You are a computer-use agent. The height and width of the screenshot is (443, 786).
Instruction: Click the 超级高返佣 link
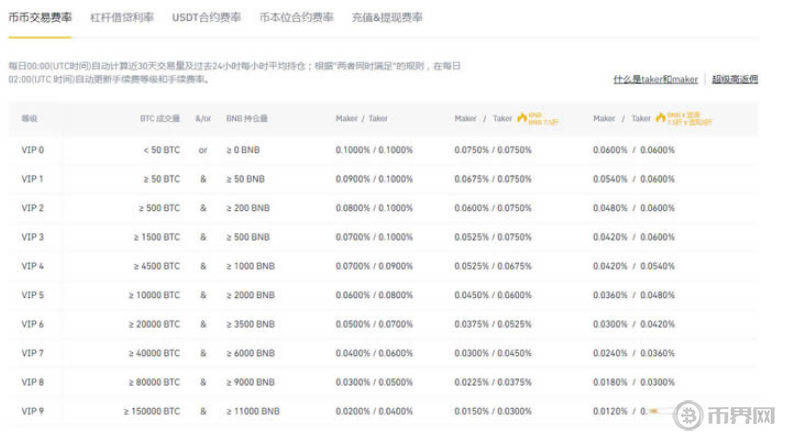735,79
